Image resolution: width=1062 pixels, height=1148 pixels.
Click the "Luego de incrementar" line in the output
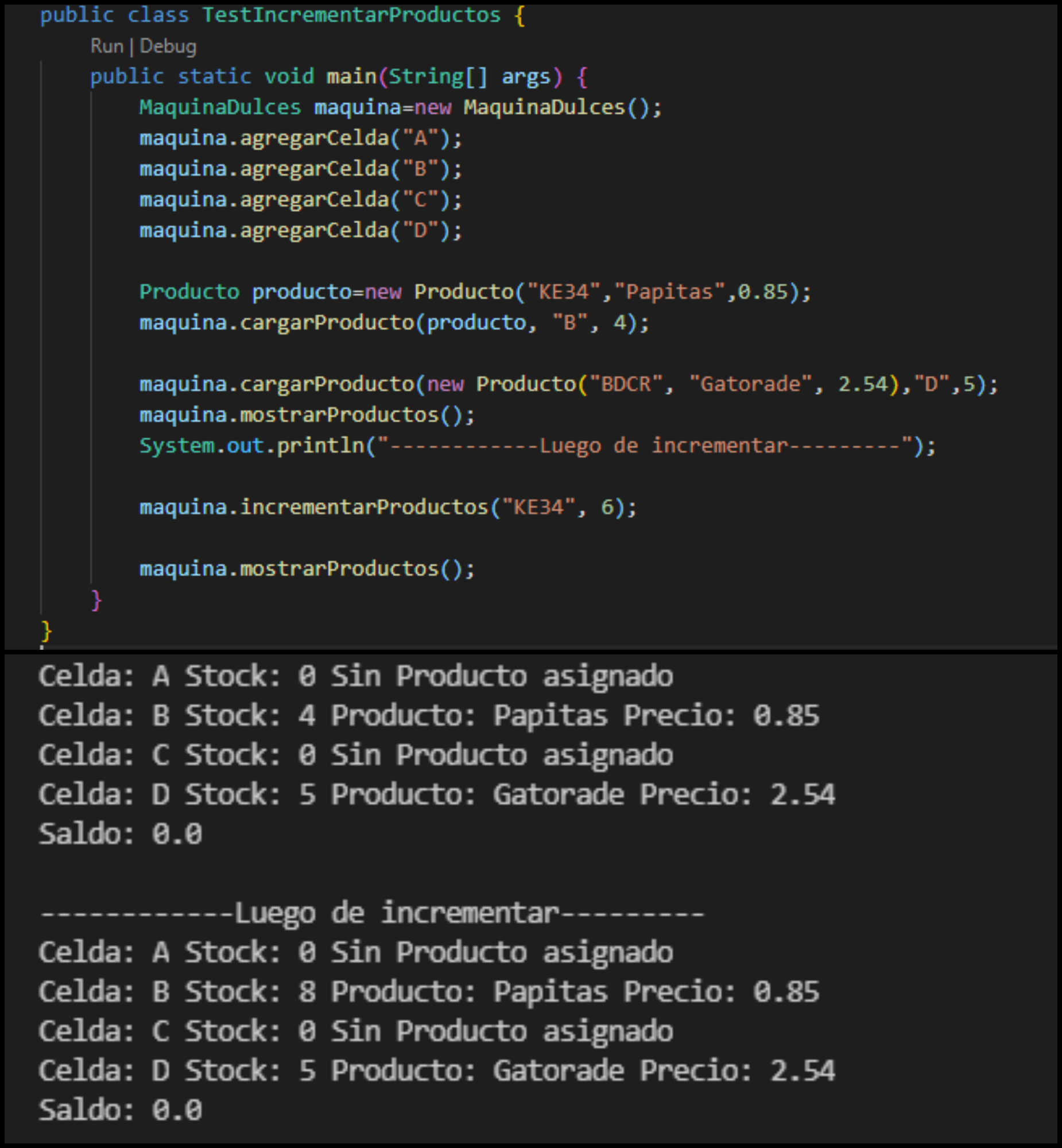372,913
